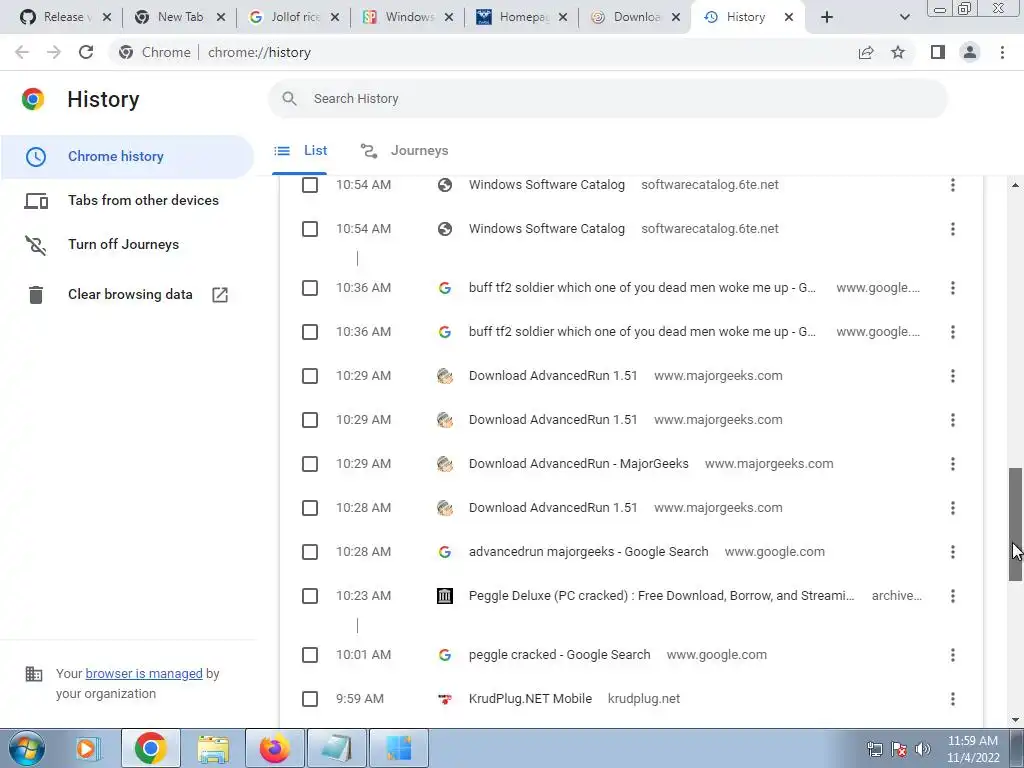
Task: Tick the advancedrun majorgeeks Google Search checkbox
Action: (x=310, y=552)
